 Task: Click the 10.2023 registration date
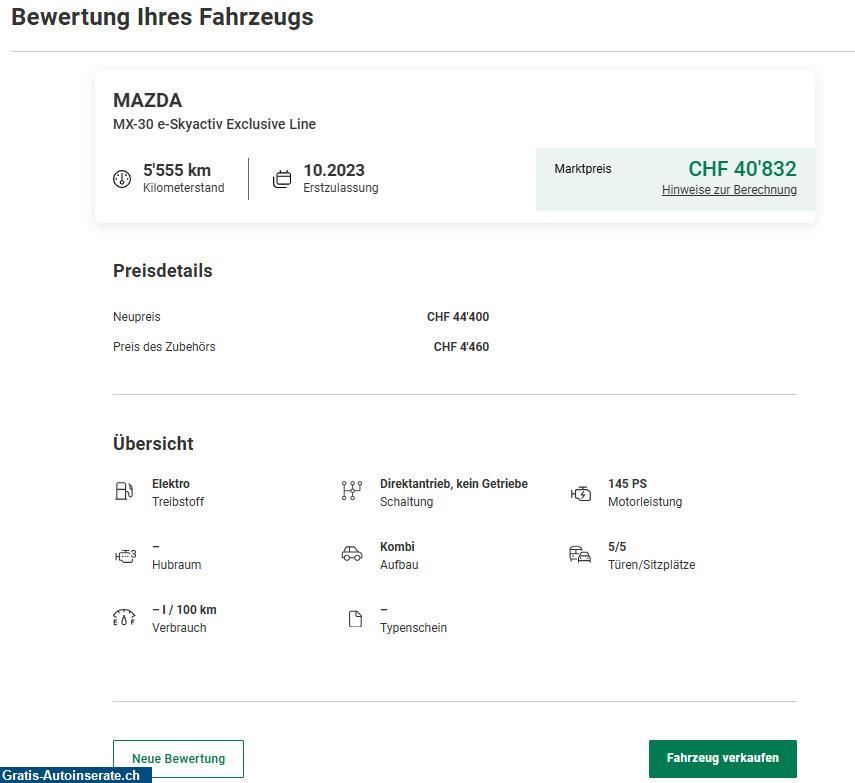(334, 170)
